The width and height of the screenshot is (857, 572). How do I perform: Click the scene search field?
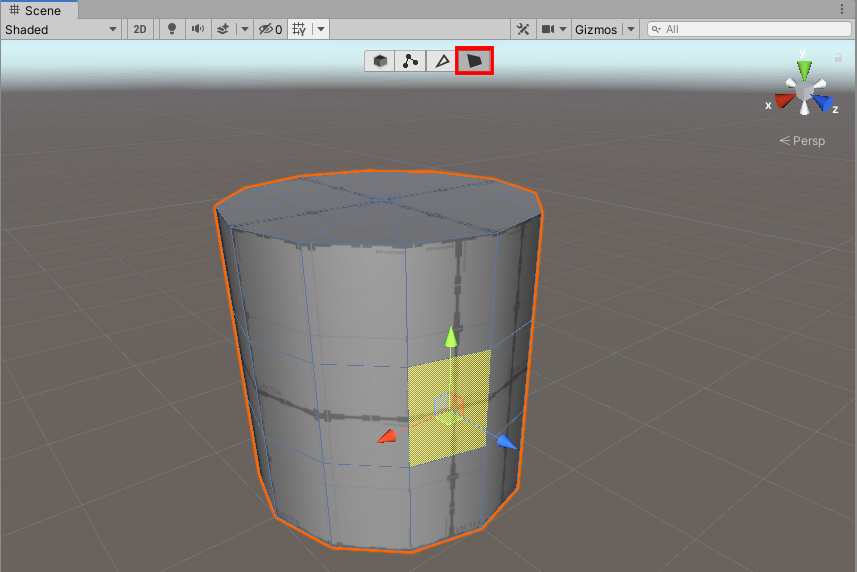point(750,29)
